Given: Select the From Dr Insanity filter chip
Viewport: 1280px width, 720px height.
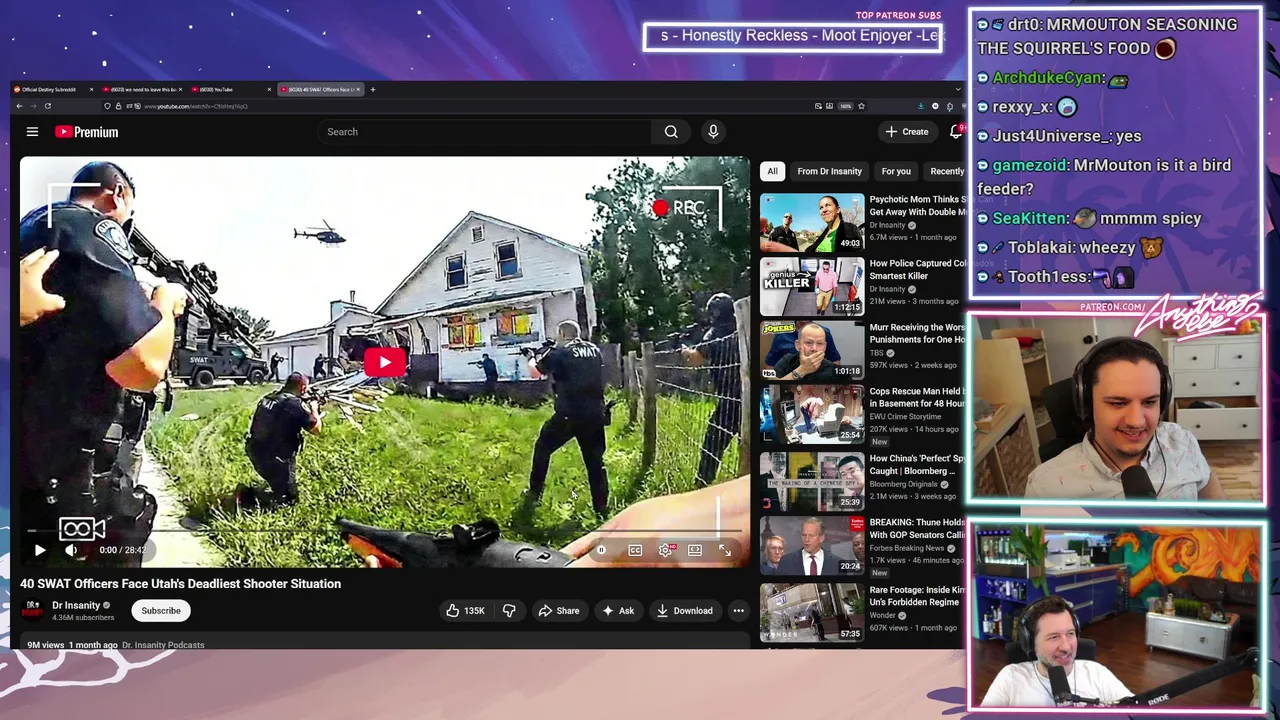Looking at the screenshot, I should (829, 171).
